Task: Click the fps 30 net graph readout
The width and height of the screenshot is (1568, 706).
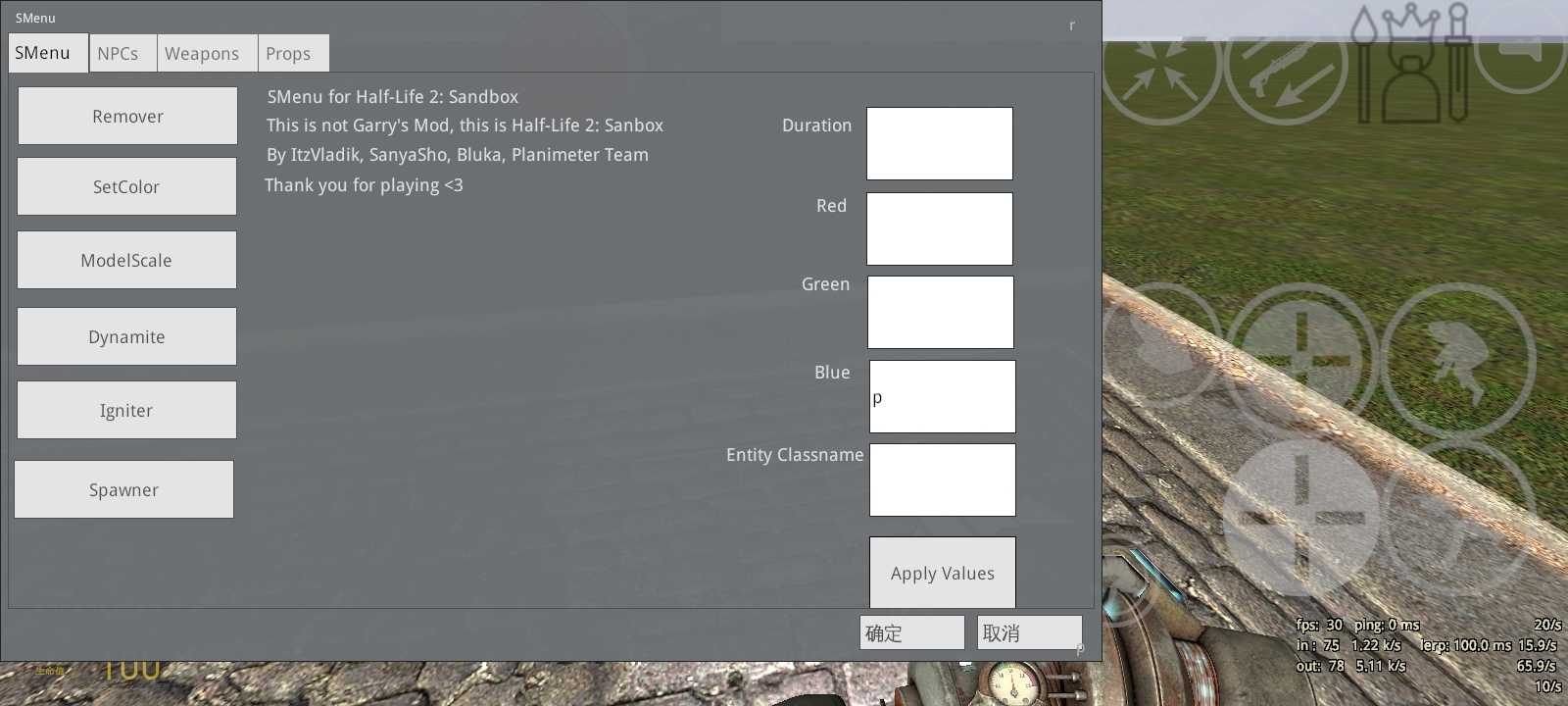Action: coord(1319,625)
